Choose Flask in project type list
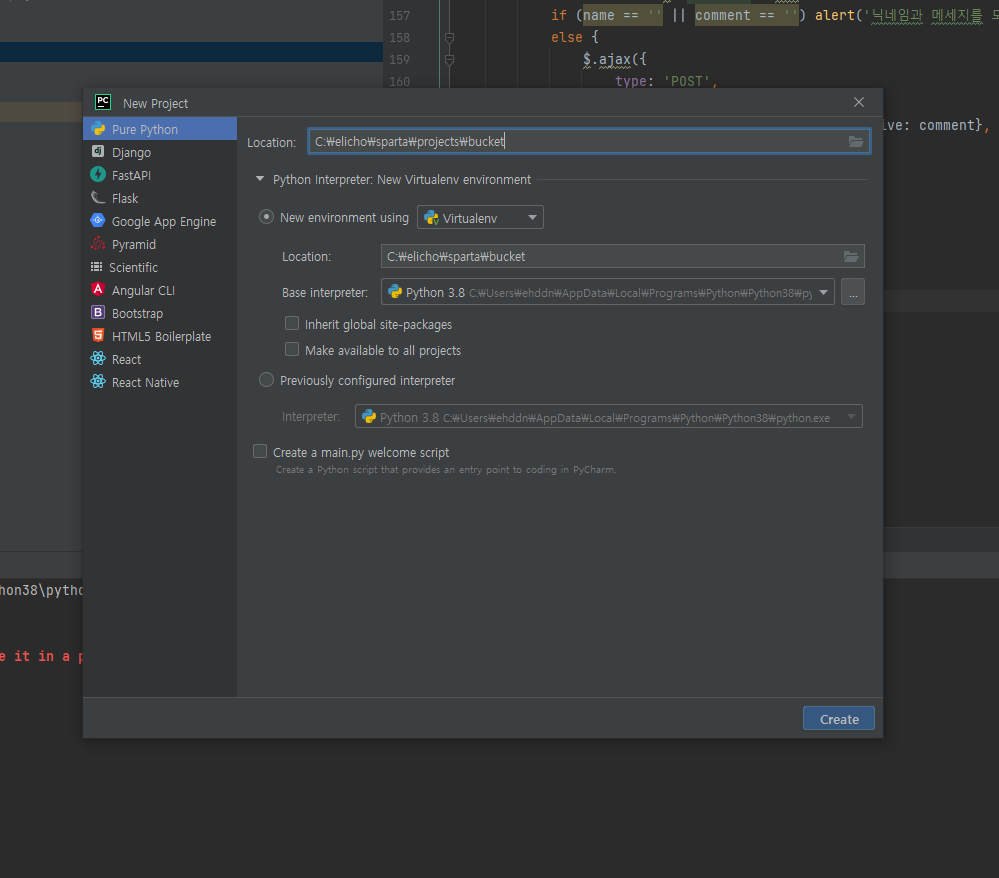 [x=160, y=198]
